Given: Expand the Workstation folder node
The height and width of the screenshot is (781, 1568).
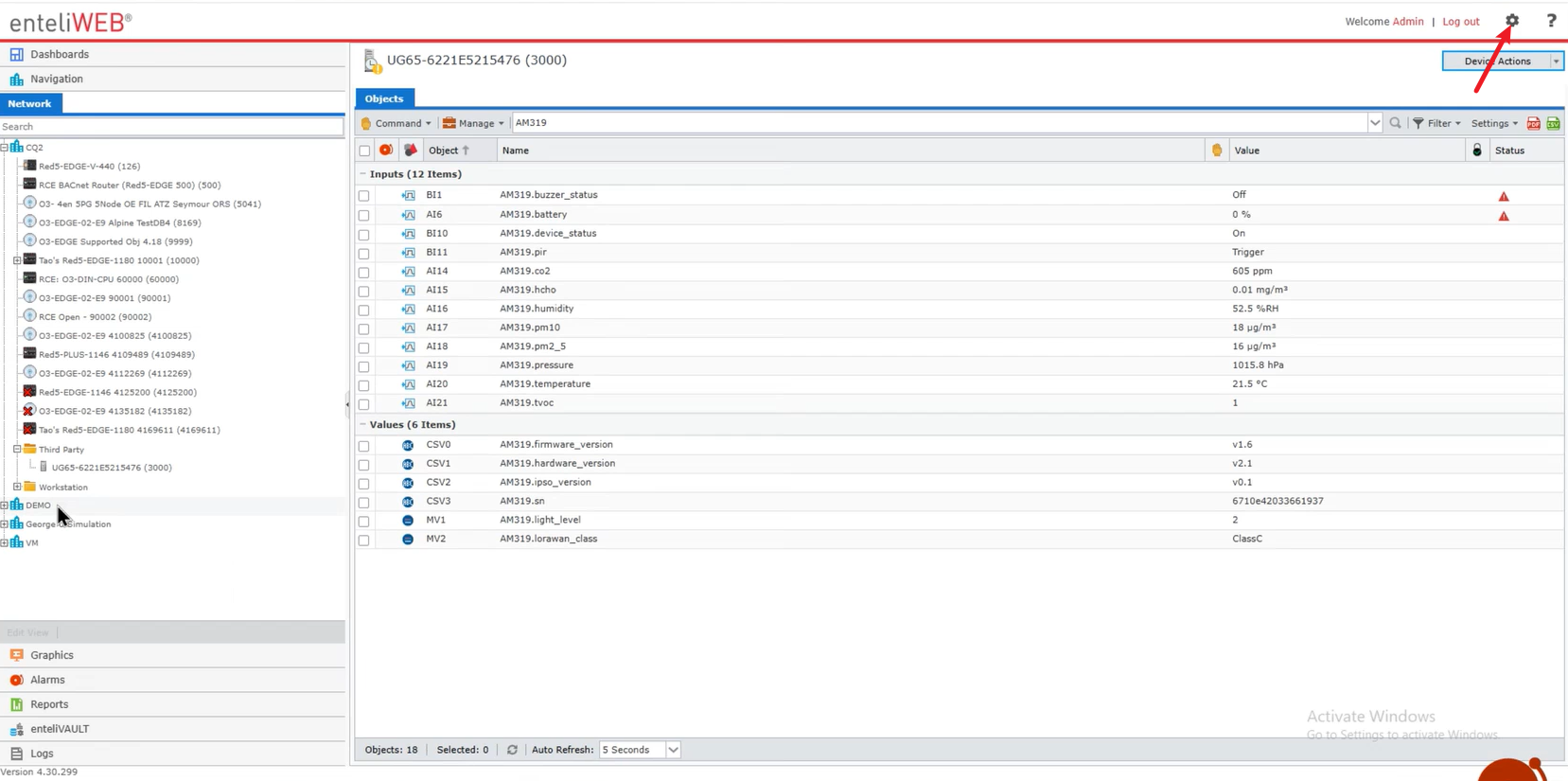Looking at the screenshot, I should pos(17,487).
